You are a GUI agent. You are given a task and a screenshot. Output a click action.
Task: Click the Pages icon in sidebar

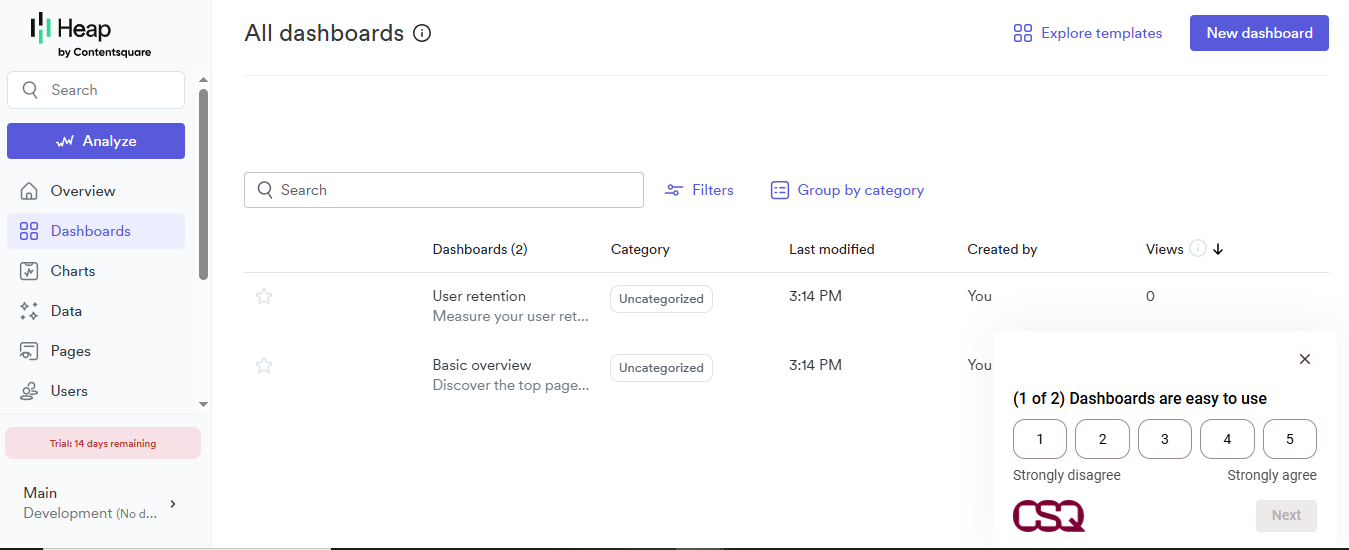(x=29, y=351)
